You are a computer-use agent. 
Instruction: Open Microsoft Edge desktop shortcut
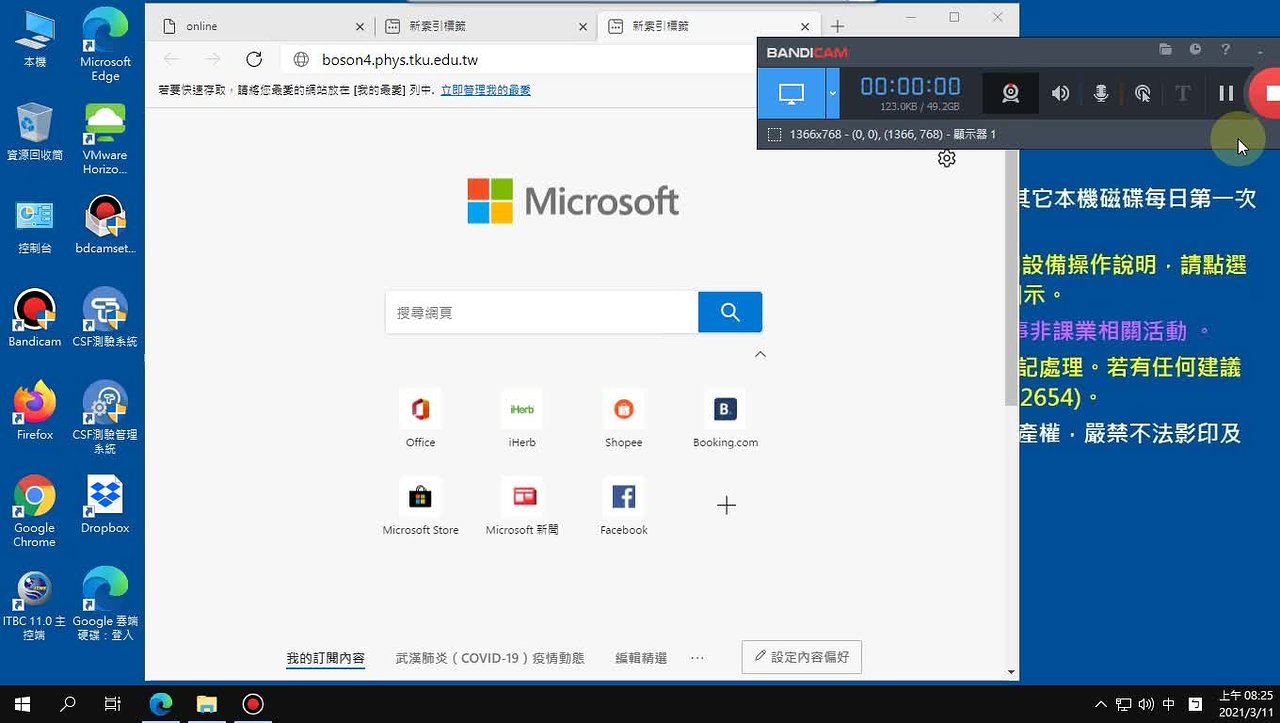[105, 46]
